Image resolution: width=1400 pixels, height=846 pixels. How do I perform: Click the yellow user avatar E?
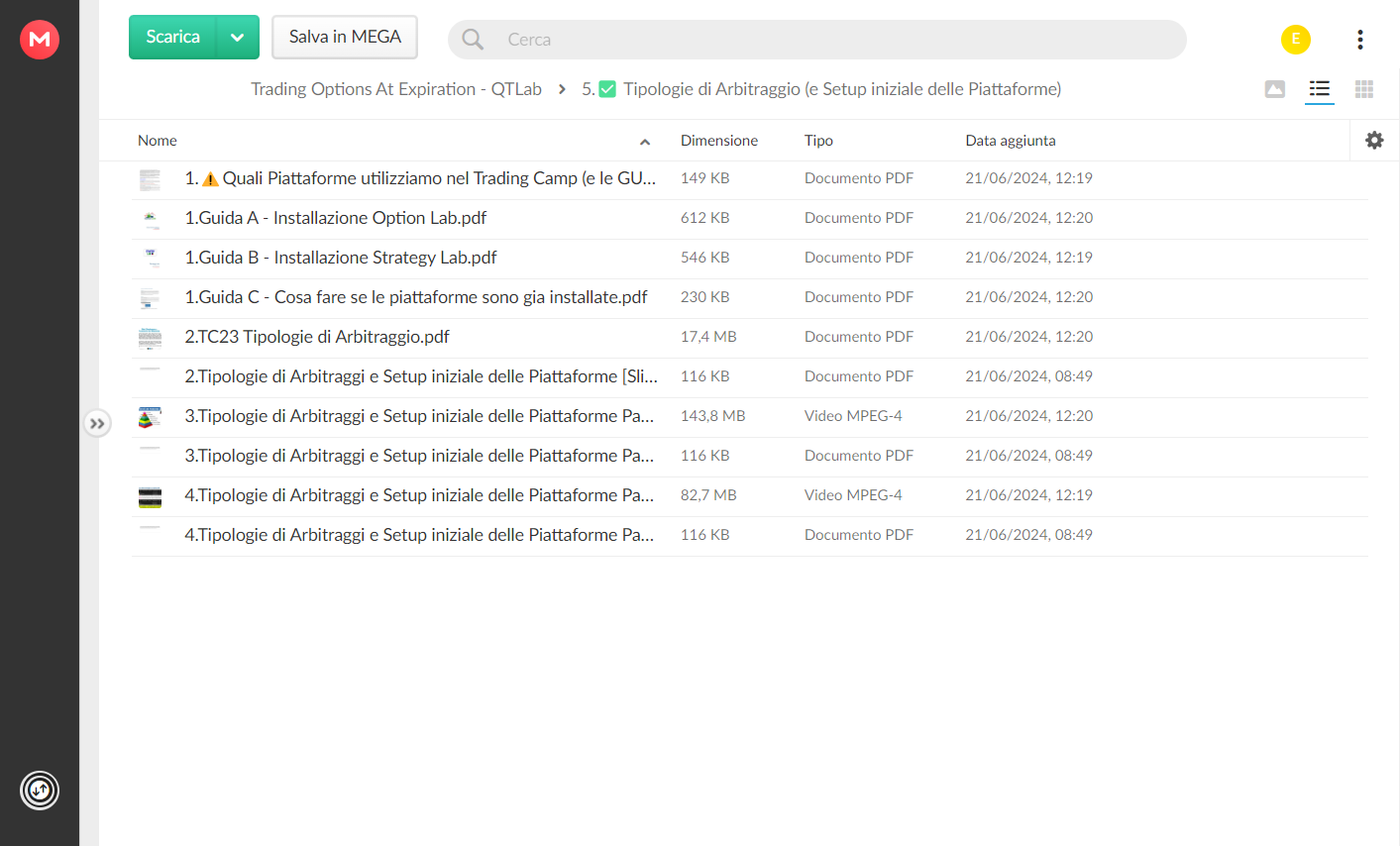pos(1296,40)
